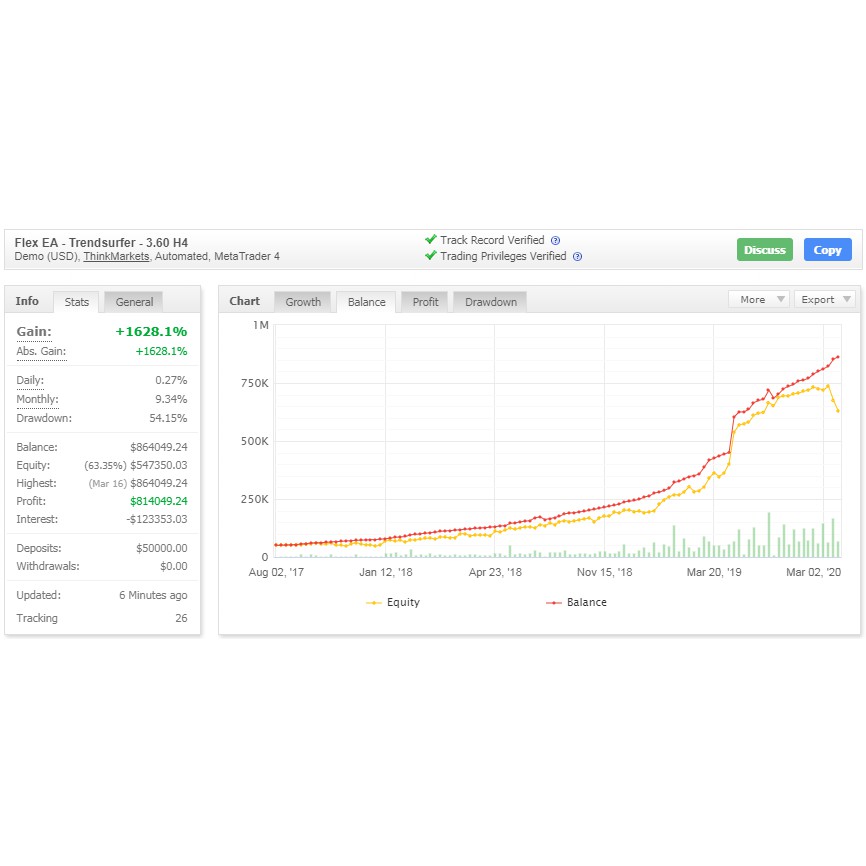Switch to the Growth chart tab

tap(303, 302)
